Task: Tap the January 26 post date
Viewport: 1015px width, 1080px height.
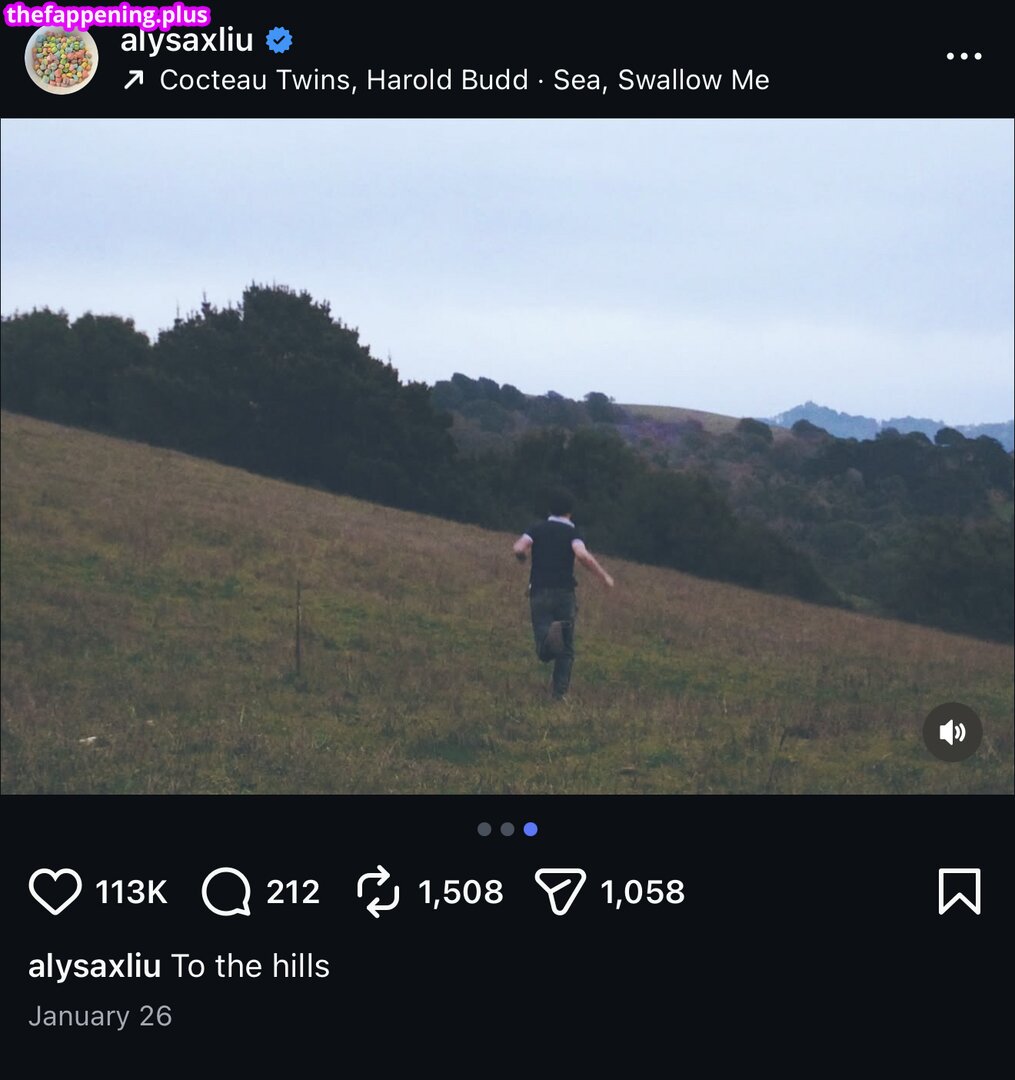Action: (100, 1016)
